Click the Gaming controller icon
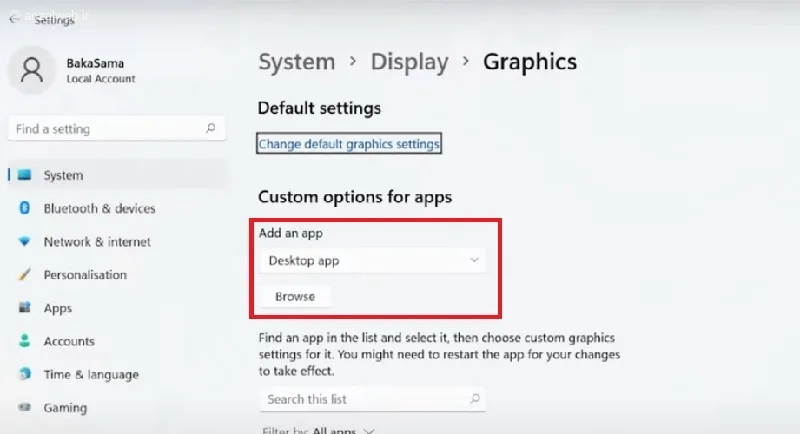800x434 pixels. coord(24,408)
